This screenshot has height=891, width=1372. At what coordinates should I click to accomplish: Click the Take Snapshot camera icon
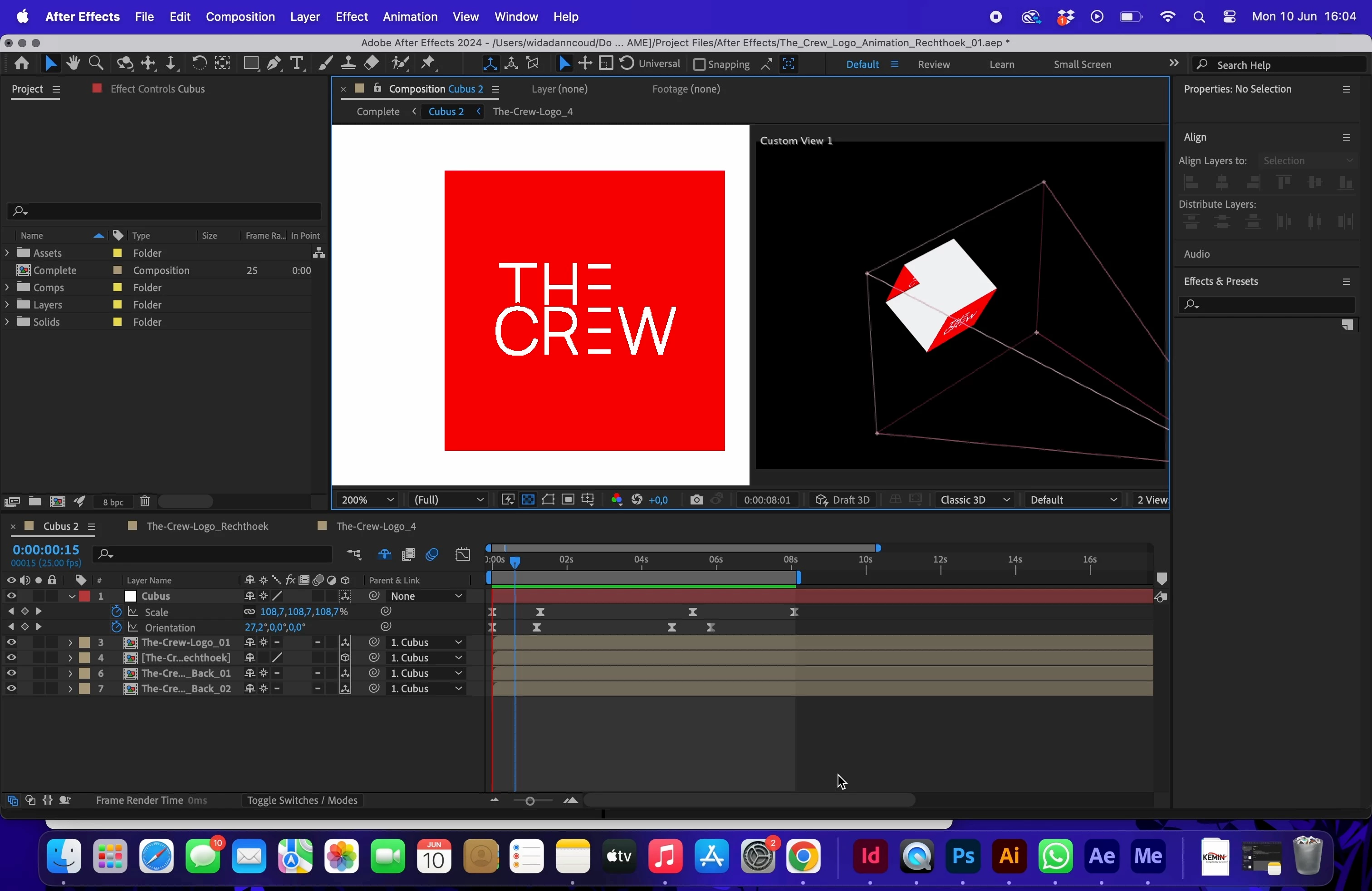pyautogui.click(x=696, y=500)
